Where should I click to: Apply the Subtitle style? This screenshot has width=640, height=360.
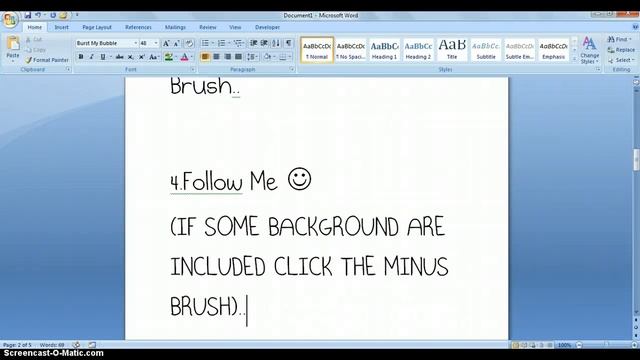pos(486,50)
